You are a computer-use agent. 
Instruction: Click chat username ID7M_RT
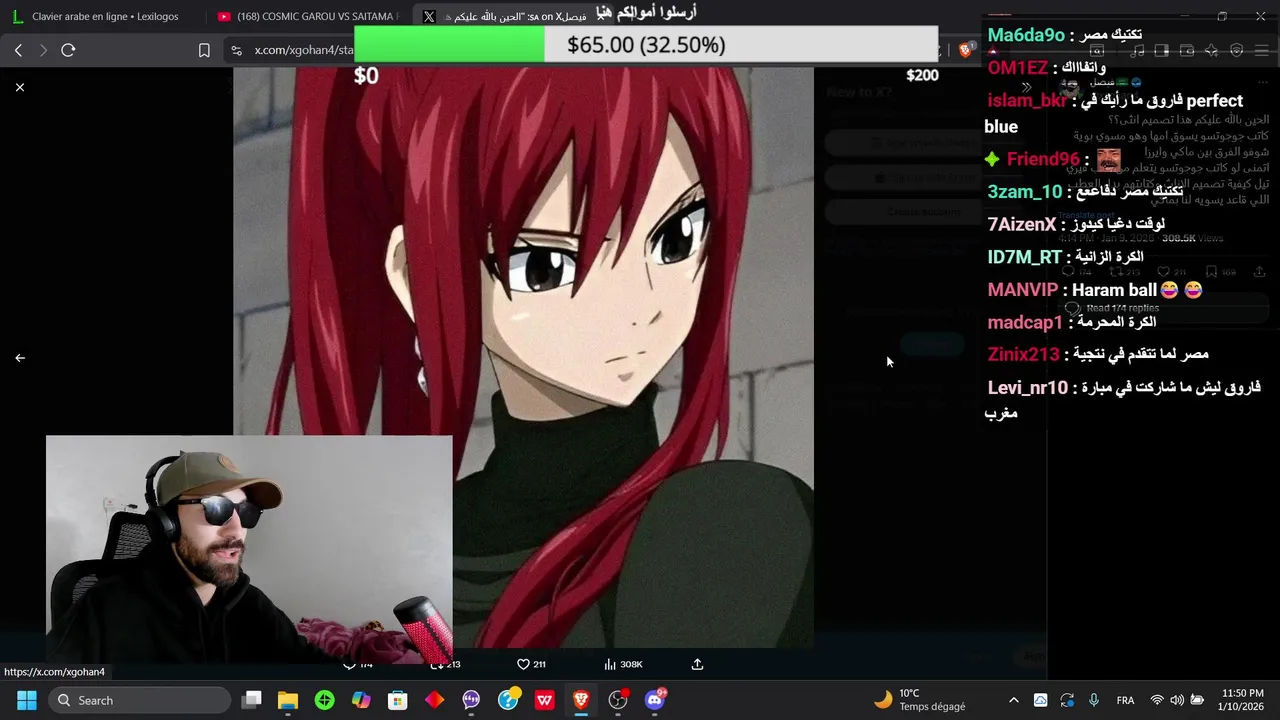point(1024,257)
